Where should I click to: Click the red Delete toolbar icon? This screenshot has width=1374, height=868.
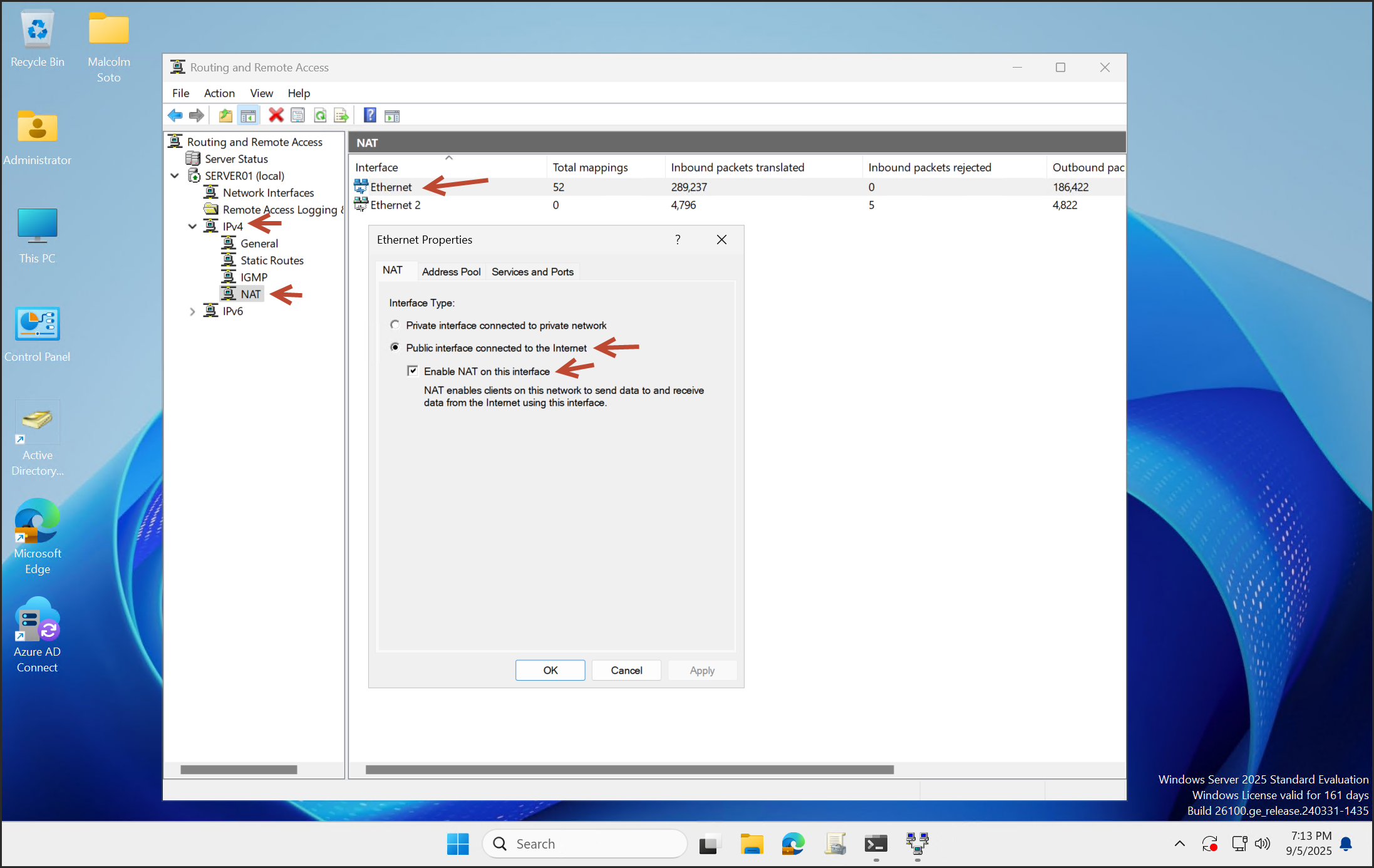276,115
